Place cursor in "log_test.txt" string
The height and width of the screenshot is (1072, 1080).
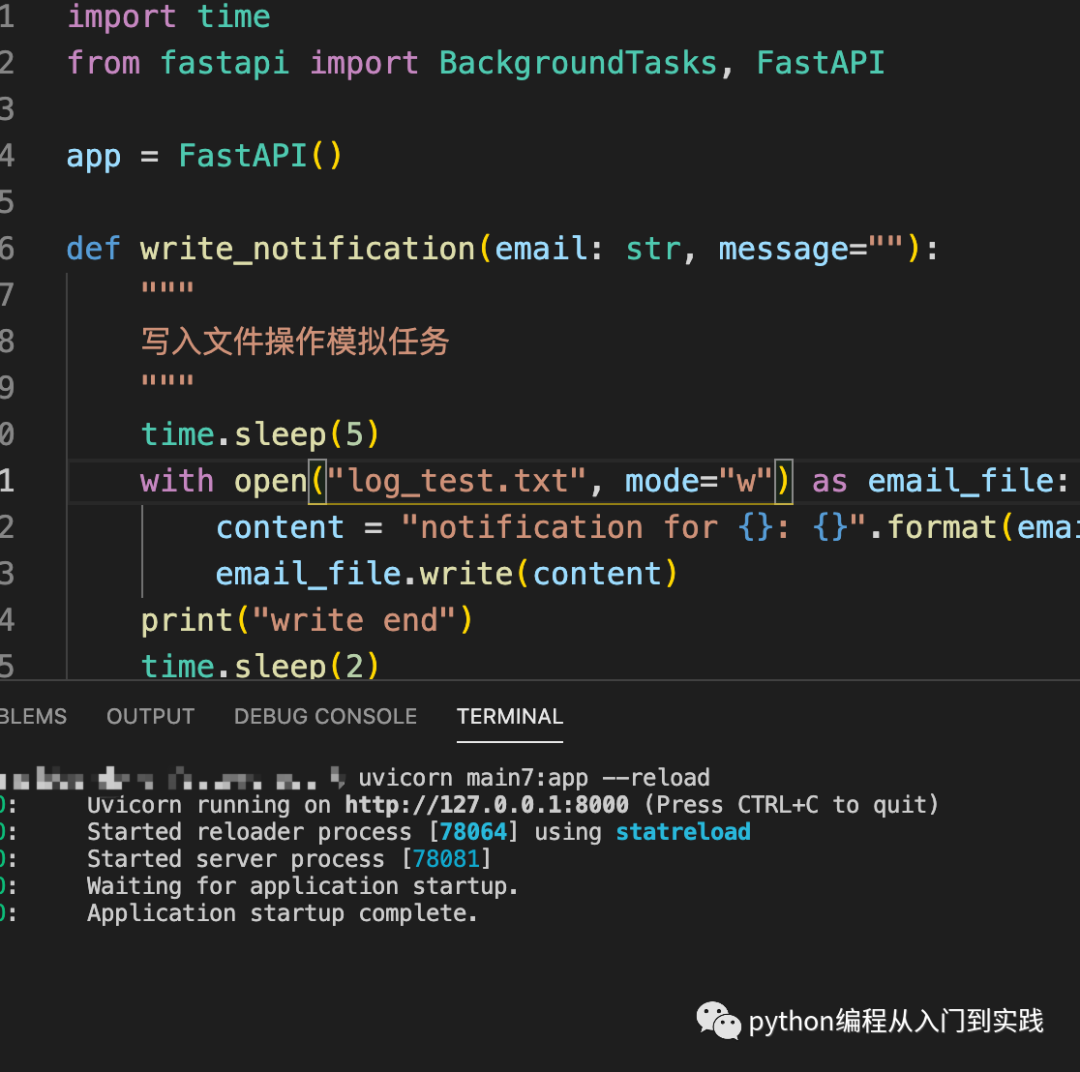pyautogui.click(x=456, y=481)
